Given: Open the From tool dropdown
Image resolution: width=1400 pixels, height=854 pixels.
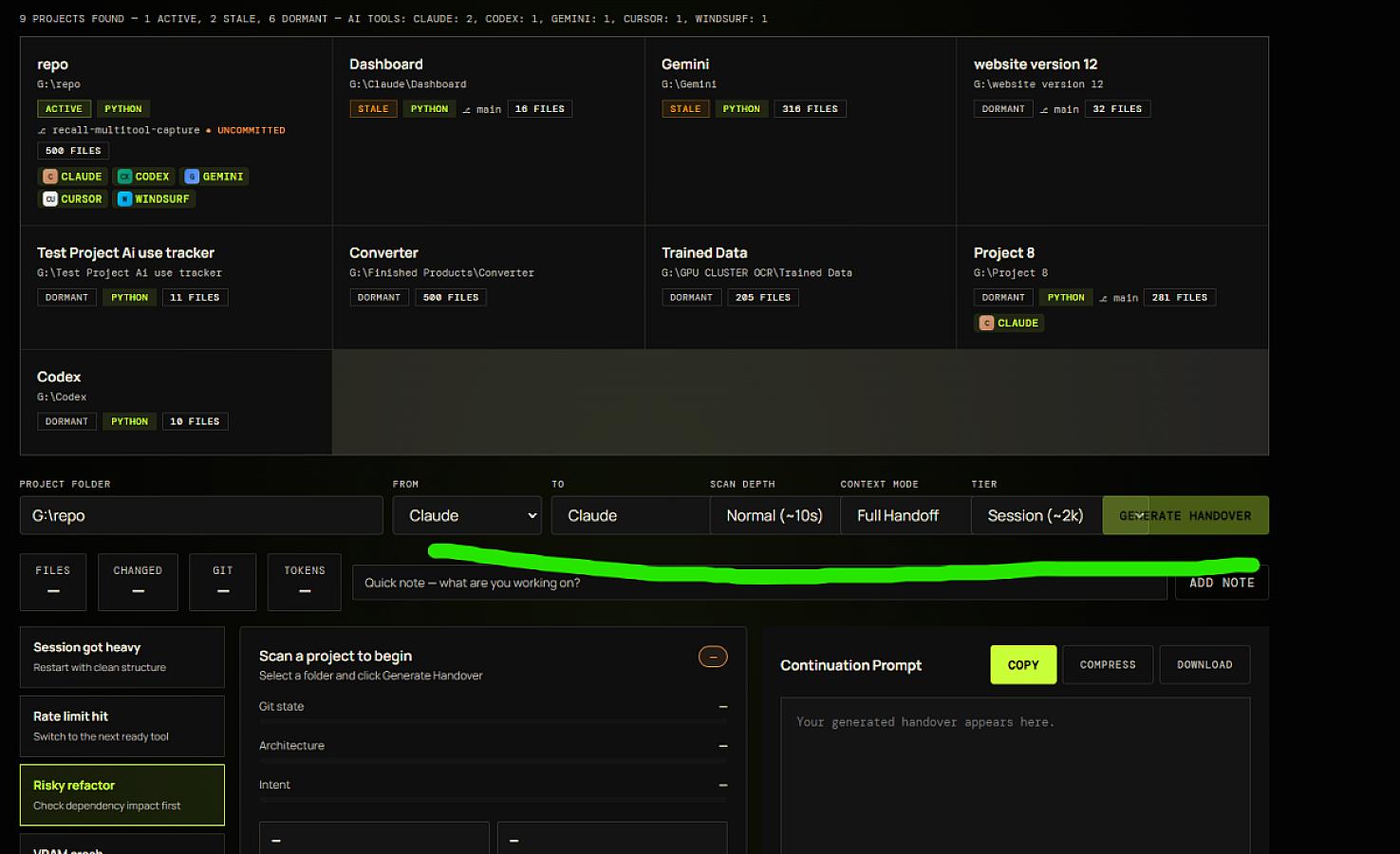Looking at the screenshot, I should (x=467, y=515).
